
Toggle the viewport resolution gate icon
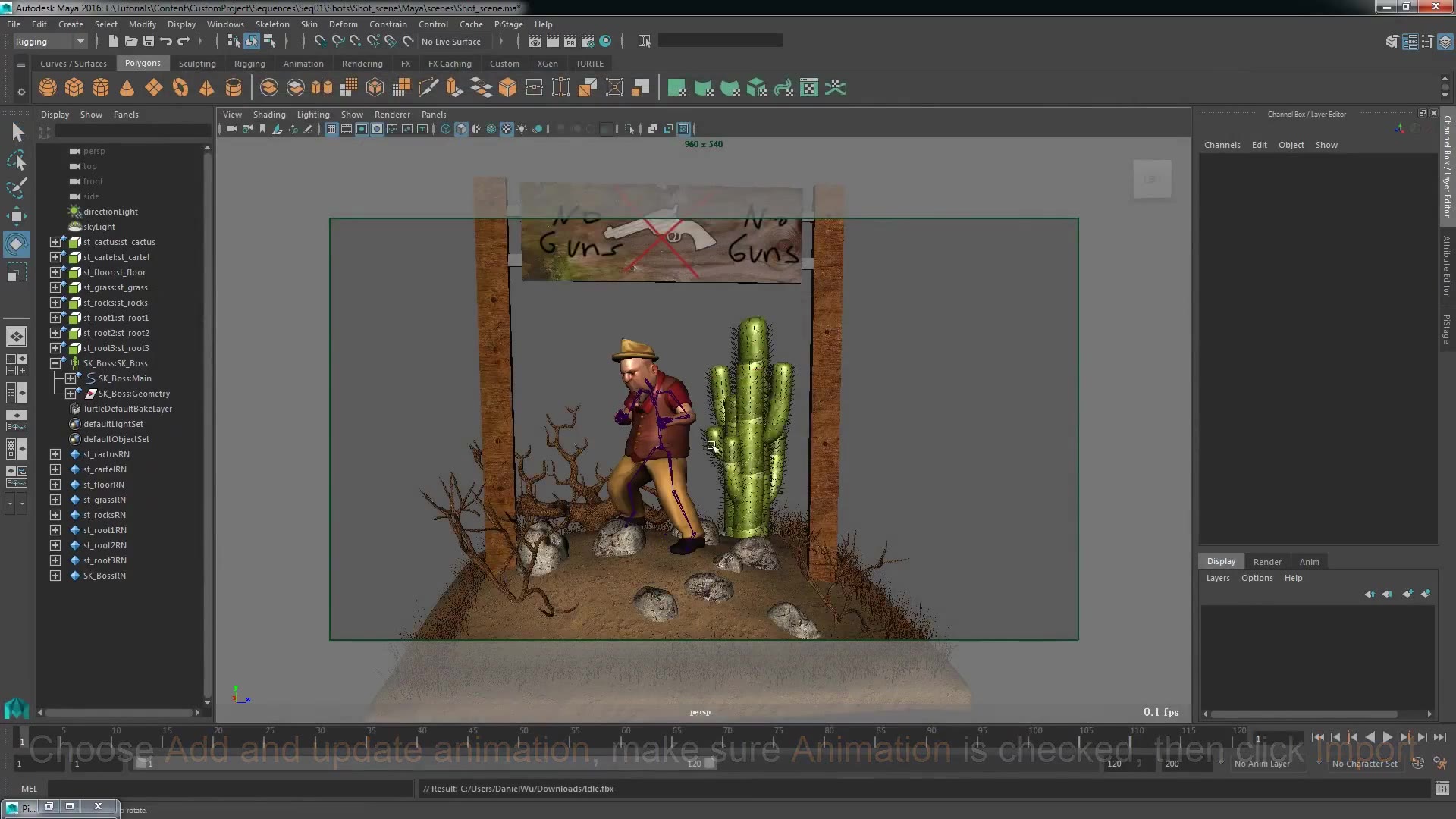point(362,129)
